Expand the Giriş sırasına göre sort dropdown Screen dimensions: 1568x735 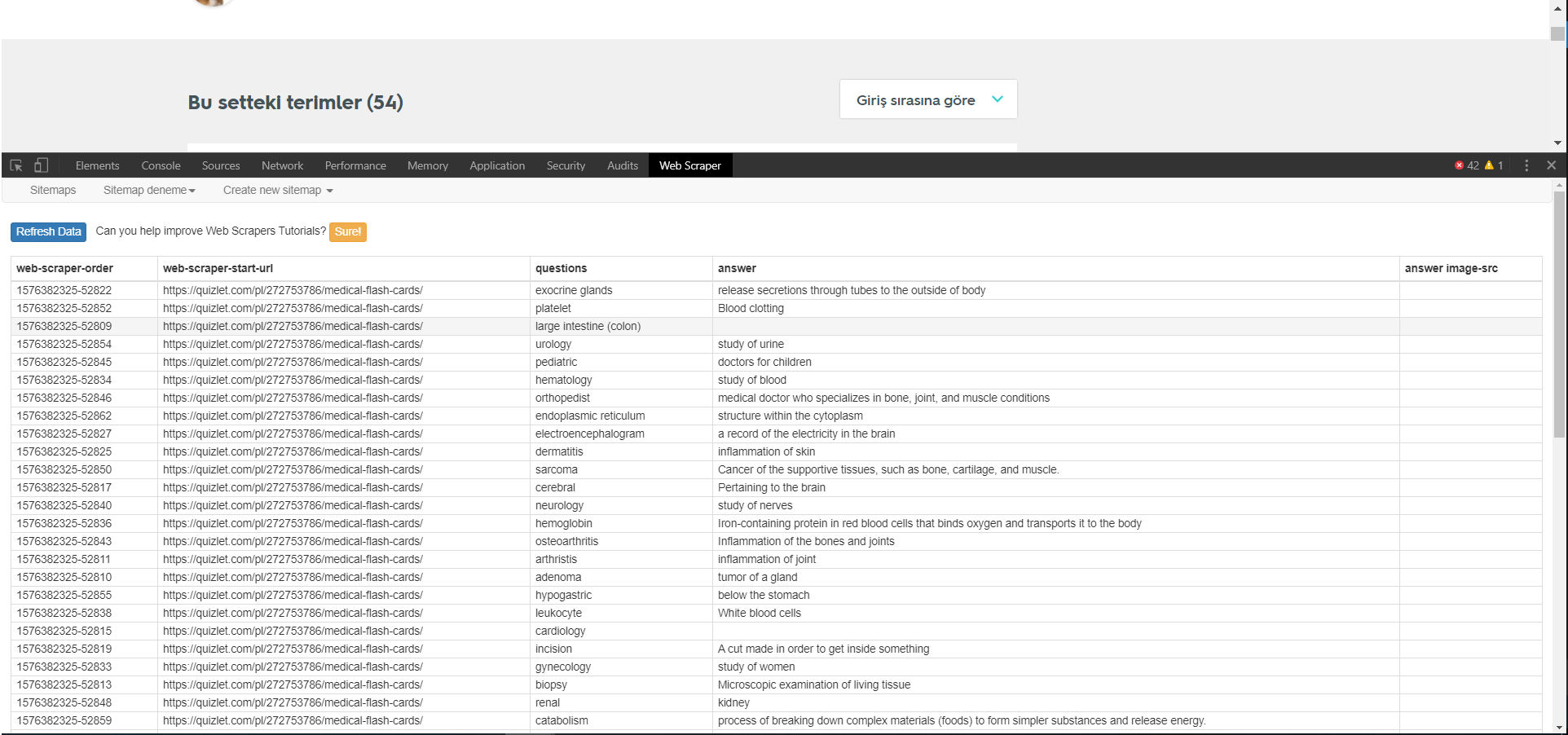927,99
